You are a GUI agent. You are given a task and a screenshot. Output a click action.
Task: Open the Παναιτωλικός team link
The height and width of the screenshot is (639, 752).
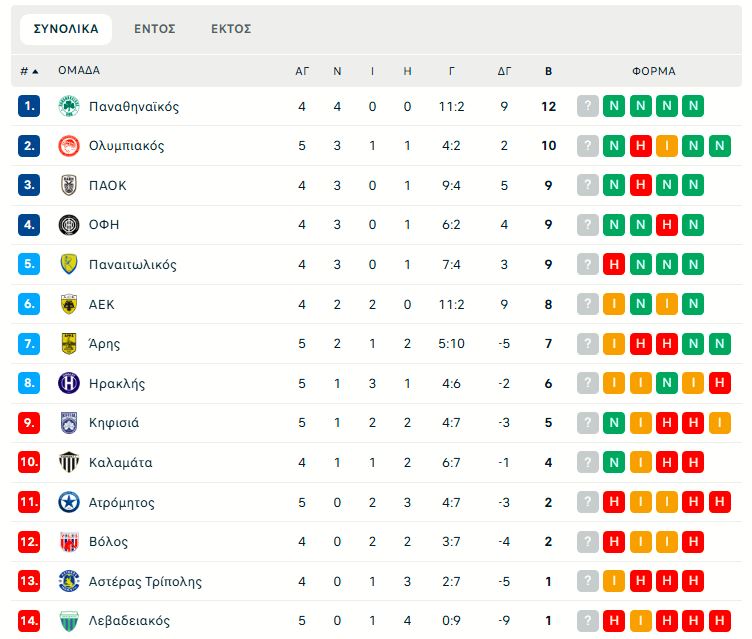coord(133,264)
